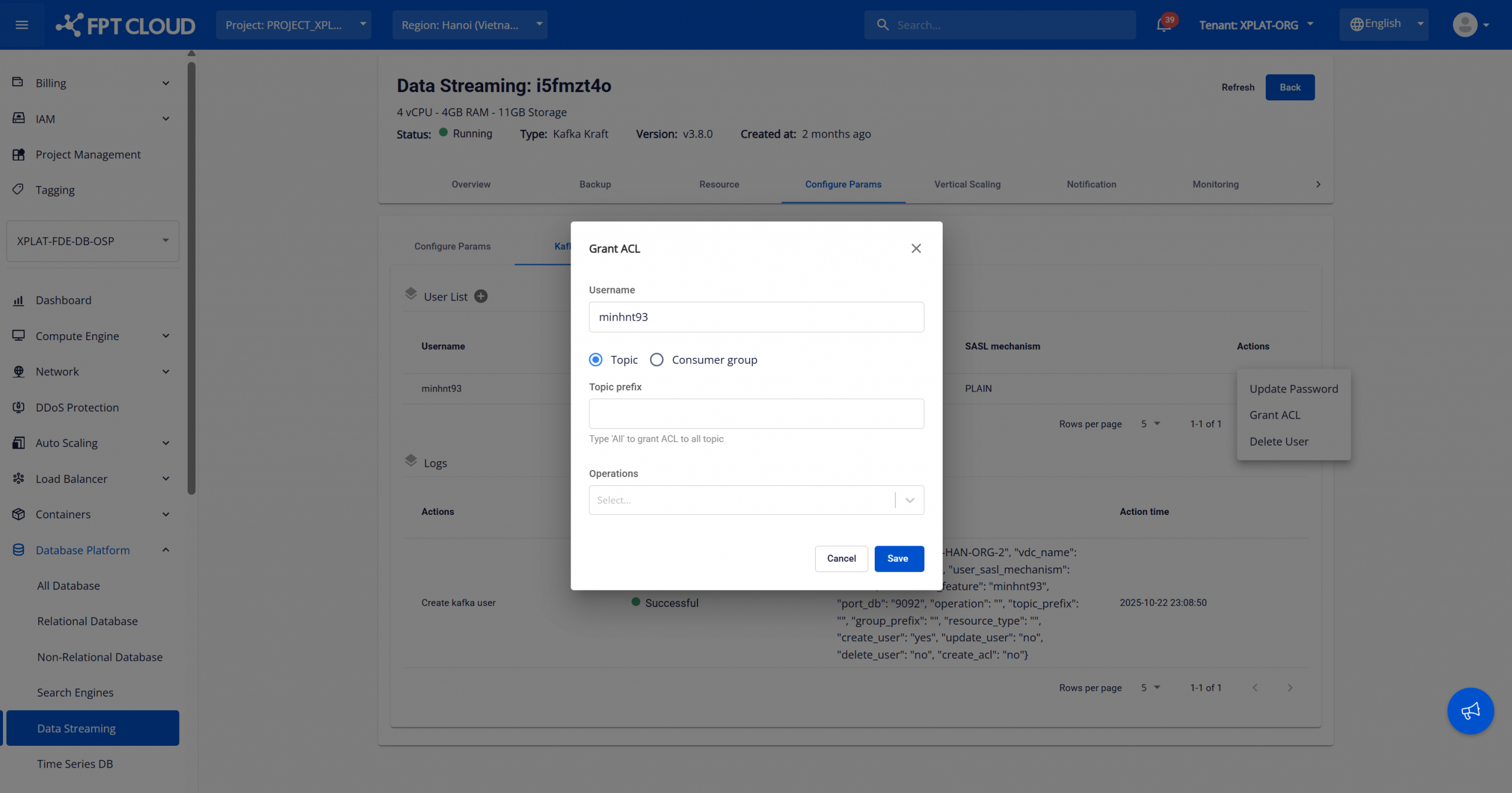This screenshot has width=1512, height=793.
Task: Click the DDoS Protection shield icon
Action: point(18,407)
